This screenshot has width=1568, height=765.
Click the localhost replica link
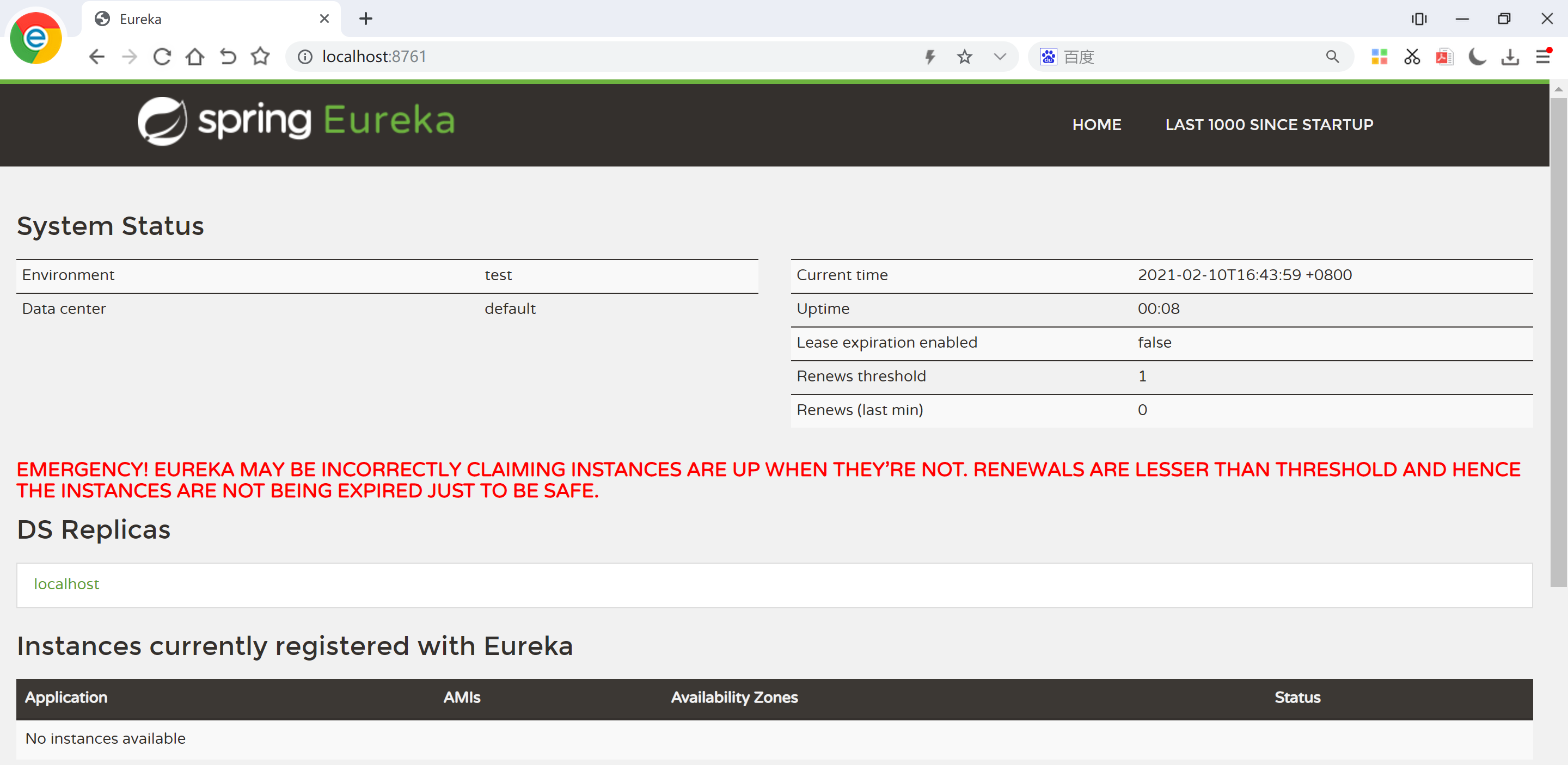point(66,584)
